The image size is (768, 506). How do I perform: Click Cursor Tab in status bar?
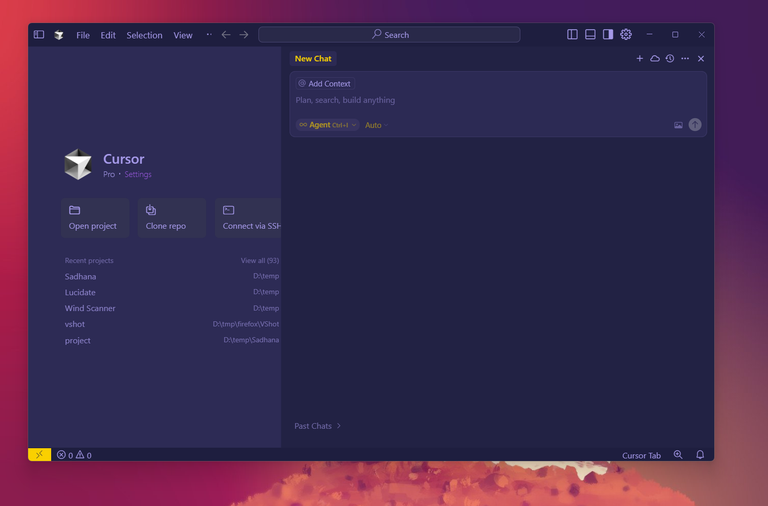[641, 456]
